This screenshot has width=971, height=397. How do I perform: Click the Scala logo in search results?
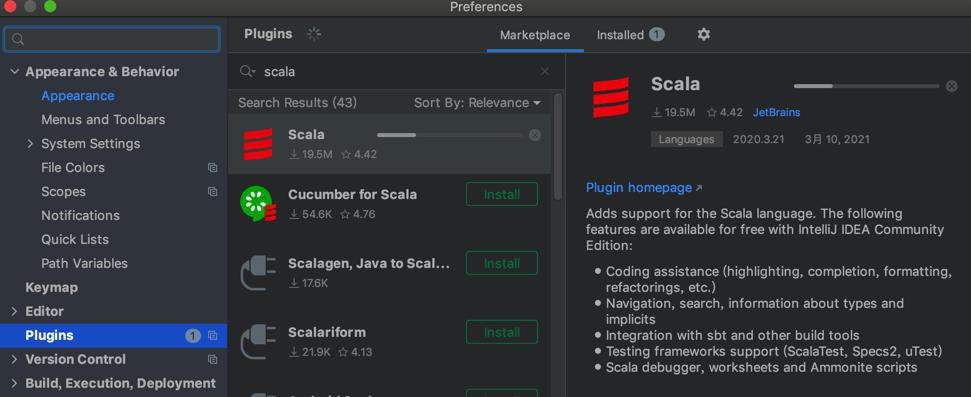coord(258,144)
